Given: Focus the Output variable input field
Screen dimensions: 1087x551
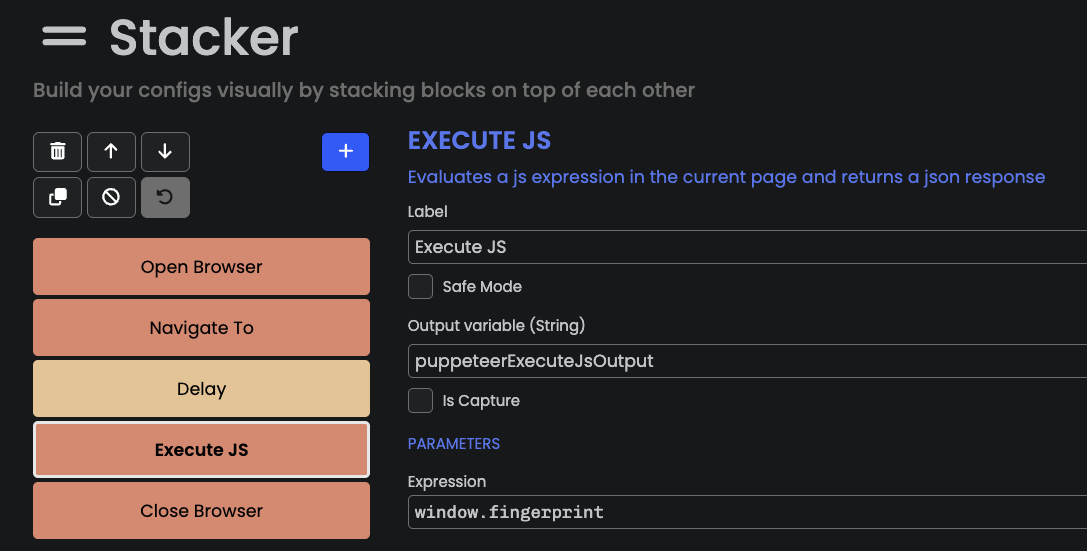Looking at the screenshot, I should click(x=747, y=361).
